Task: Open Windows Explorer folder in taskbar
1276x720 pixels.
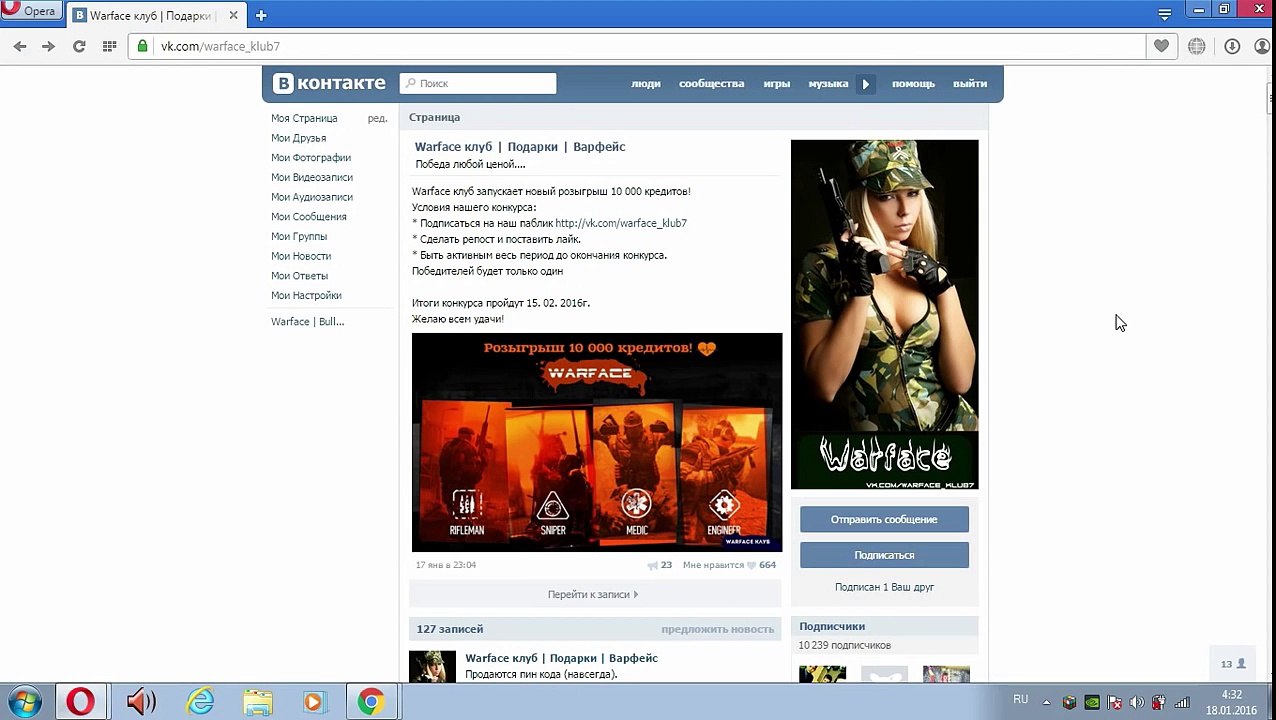Action: click(257, 702)
